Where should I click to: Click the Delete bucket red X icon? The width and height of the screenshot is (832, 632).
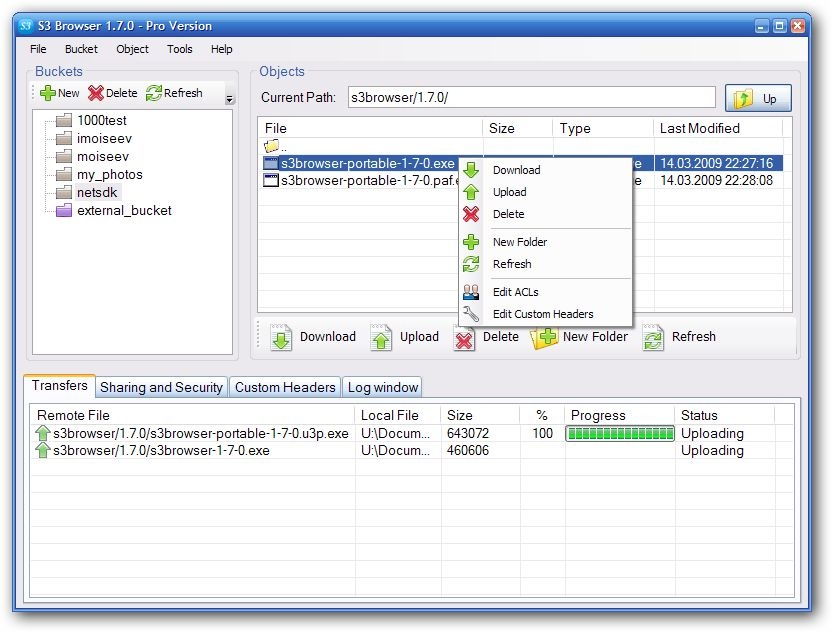[96, 93]
